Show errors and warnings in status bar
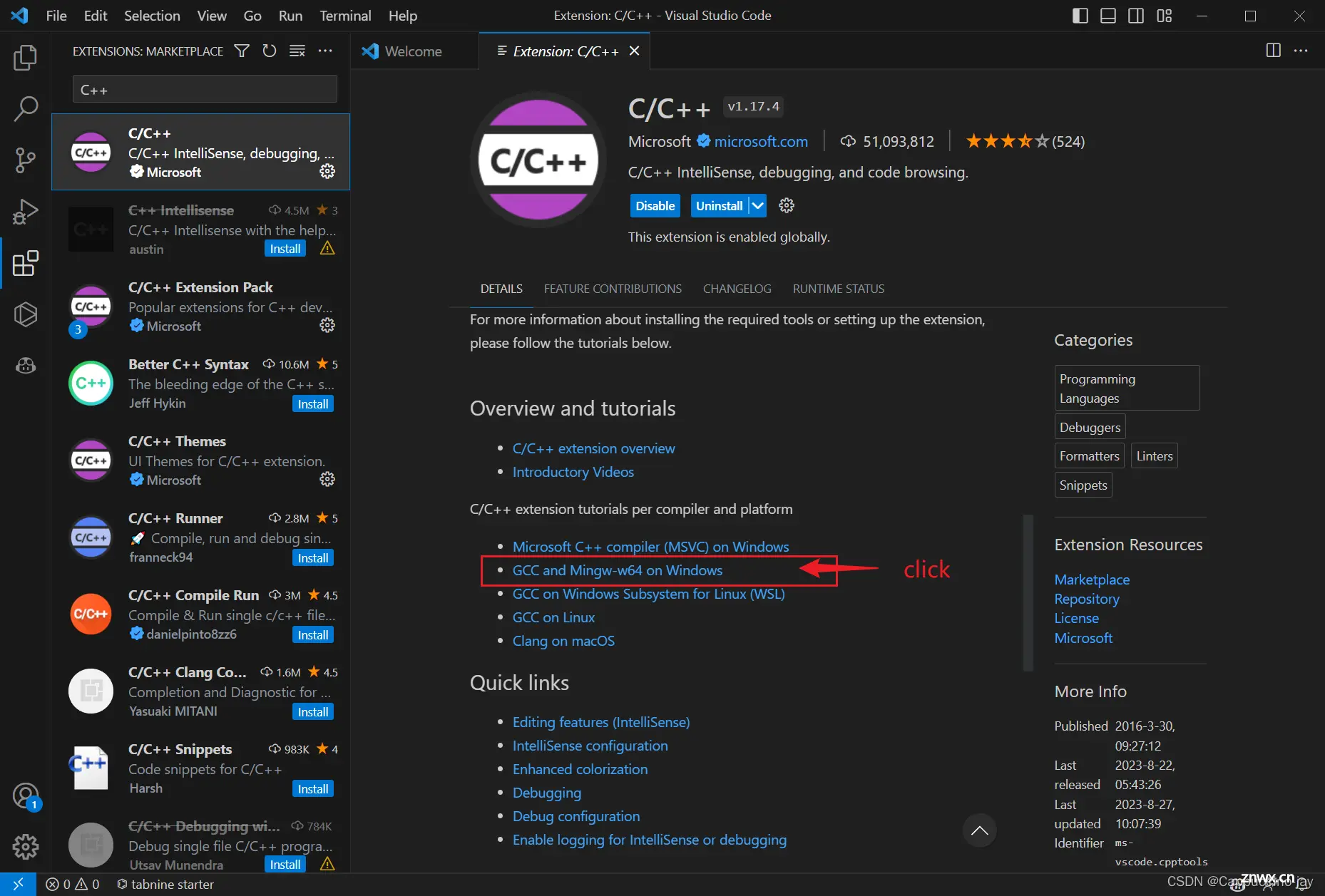The image size is (1325, 896). click(x=73, y=884)
